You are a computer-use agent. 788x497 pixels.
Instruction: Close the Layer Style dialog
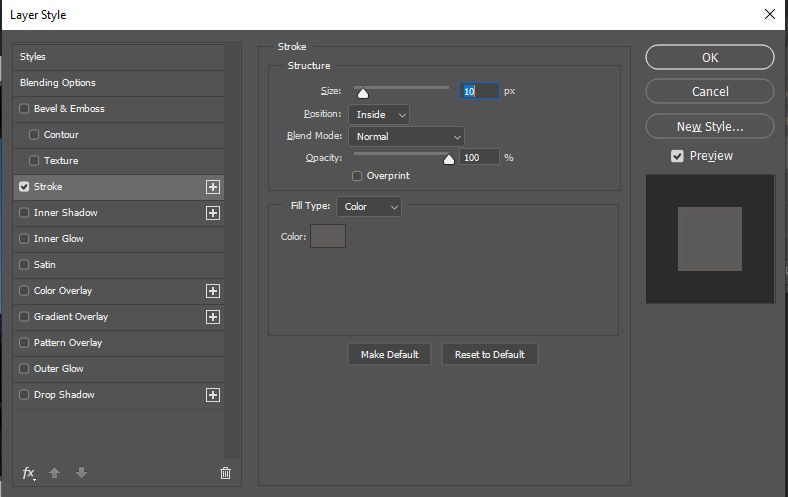tap(769, 15)
